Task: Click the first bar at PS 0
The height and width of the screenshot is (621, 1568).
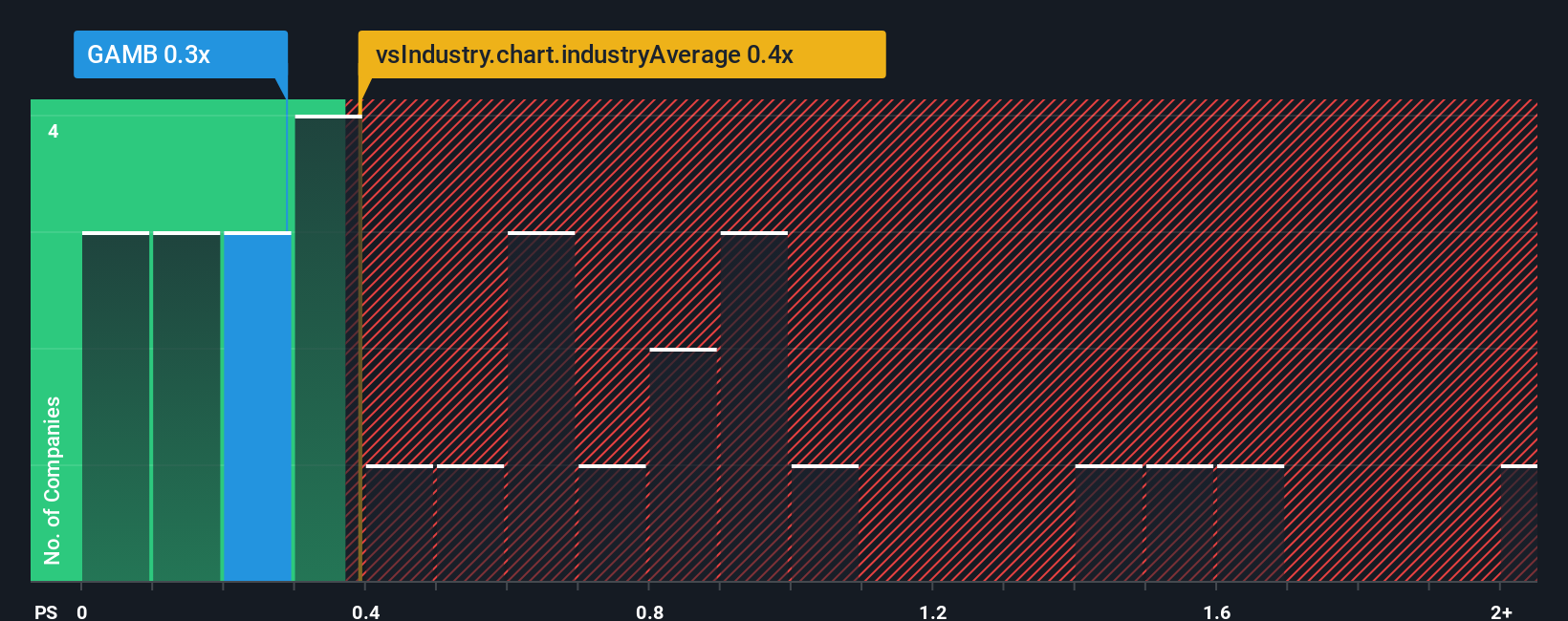Action: click(116, 406)
